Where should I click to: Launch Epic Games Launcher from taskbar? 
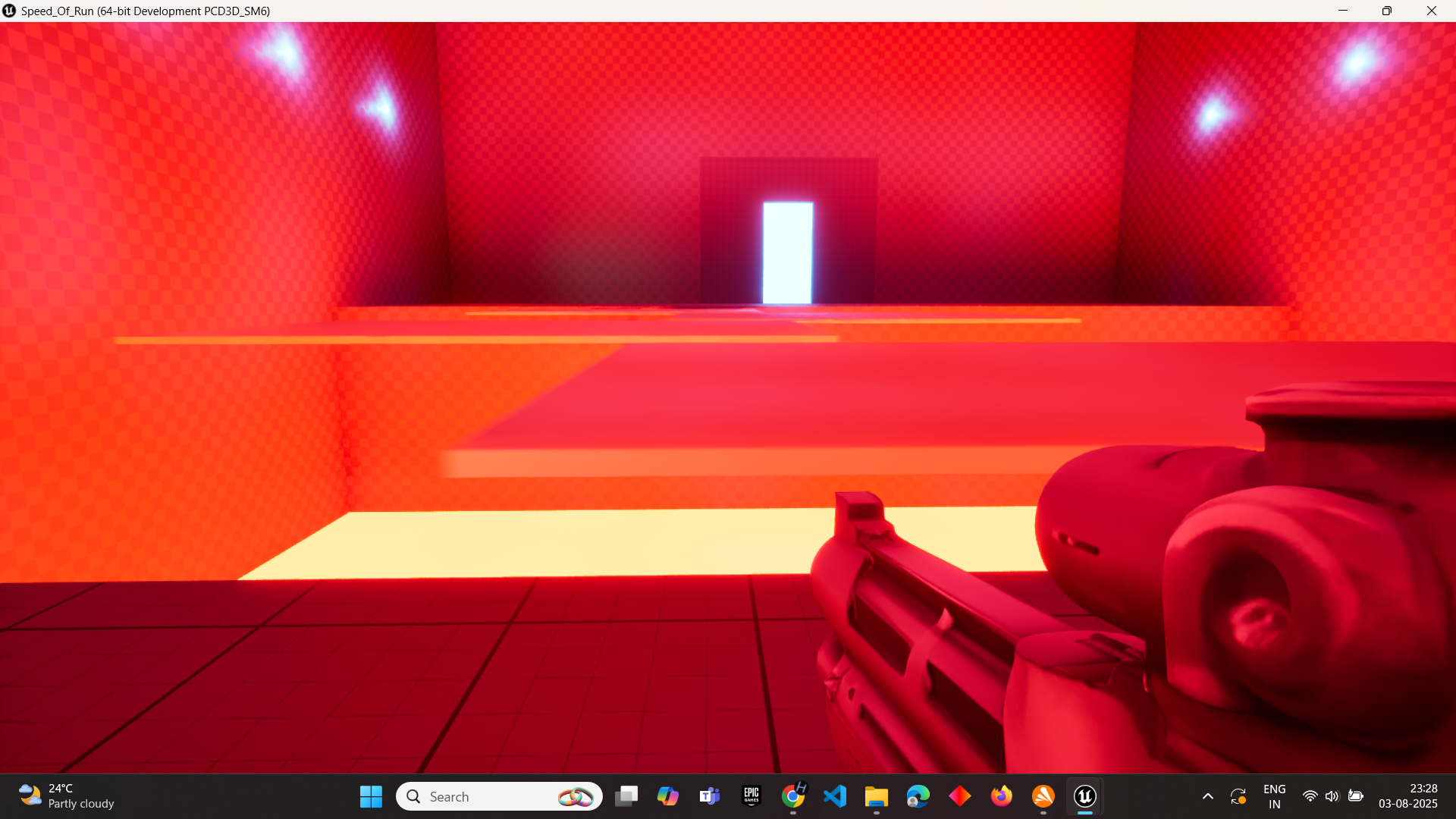[751, 796]
